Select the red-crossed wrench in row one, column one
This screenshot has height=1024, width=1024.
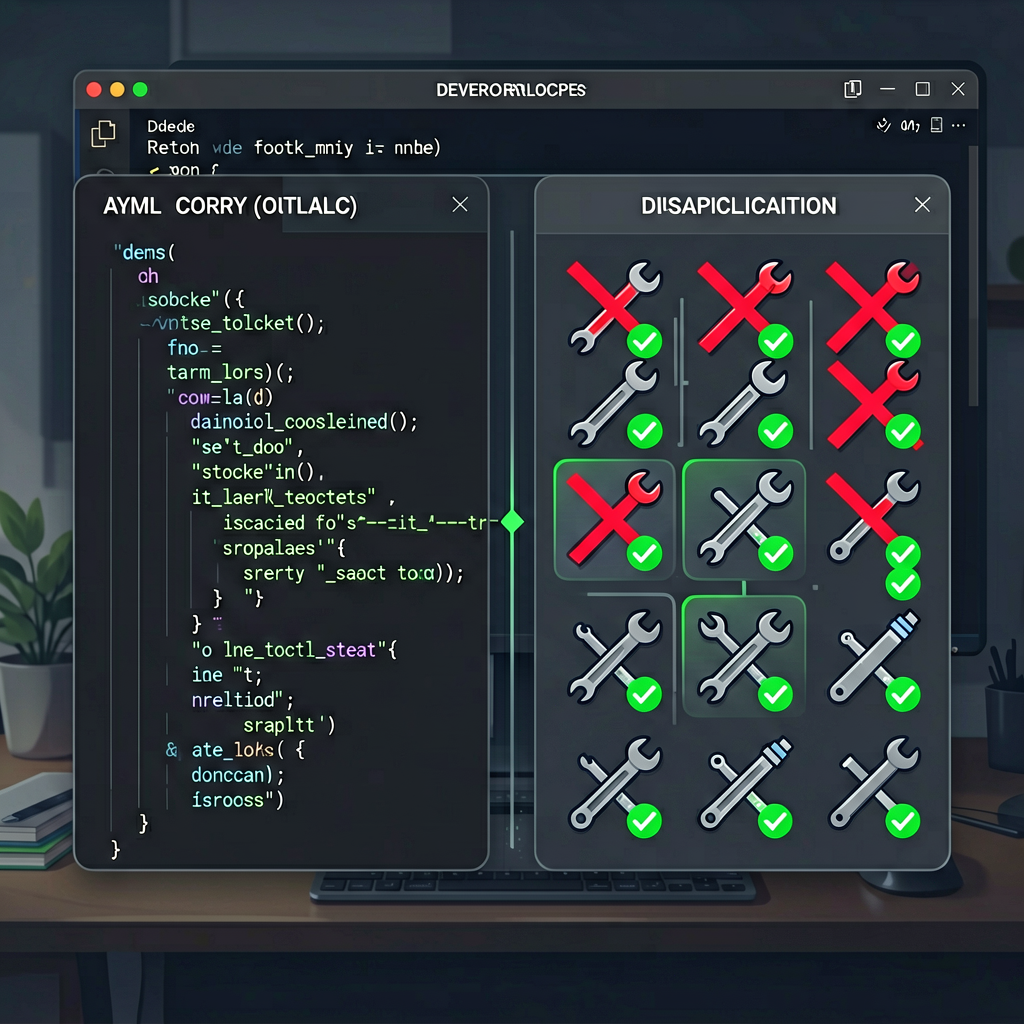tap(615, 307)
